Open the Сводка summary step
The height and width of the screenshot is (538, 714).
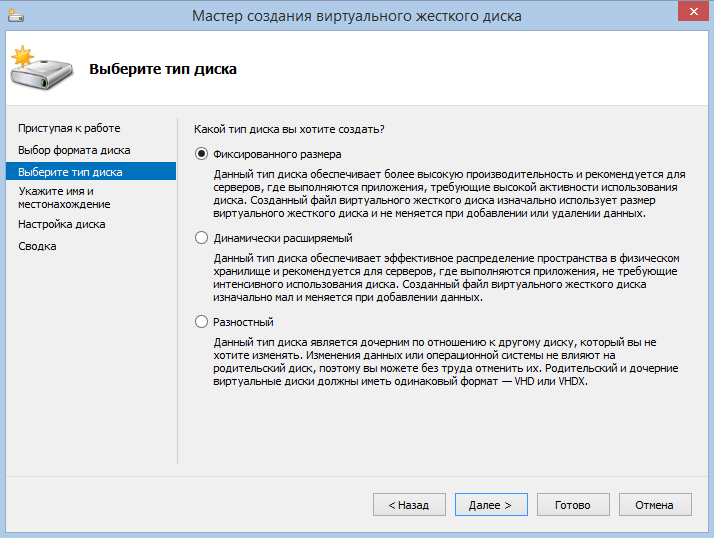[x=37, y=246]
